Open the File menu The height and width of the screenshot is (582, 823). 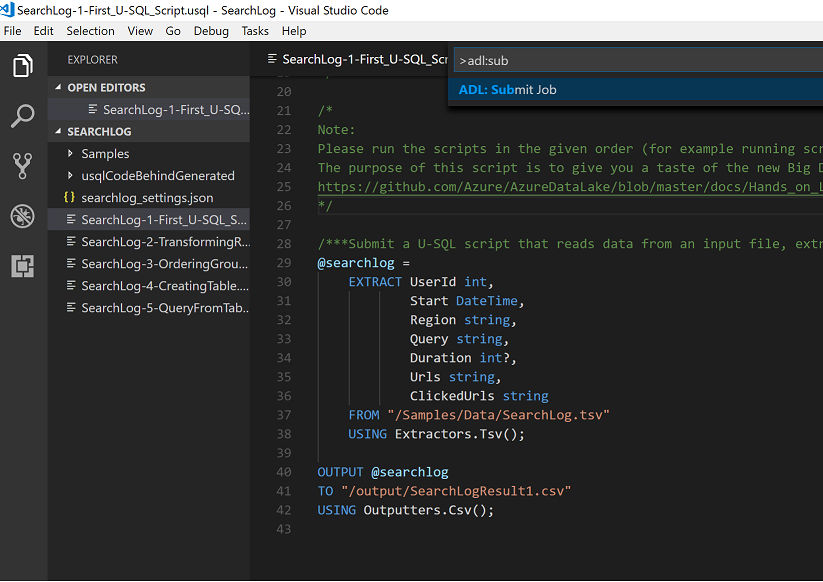click(13, 31)
